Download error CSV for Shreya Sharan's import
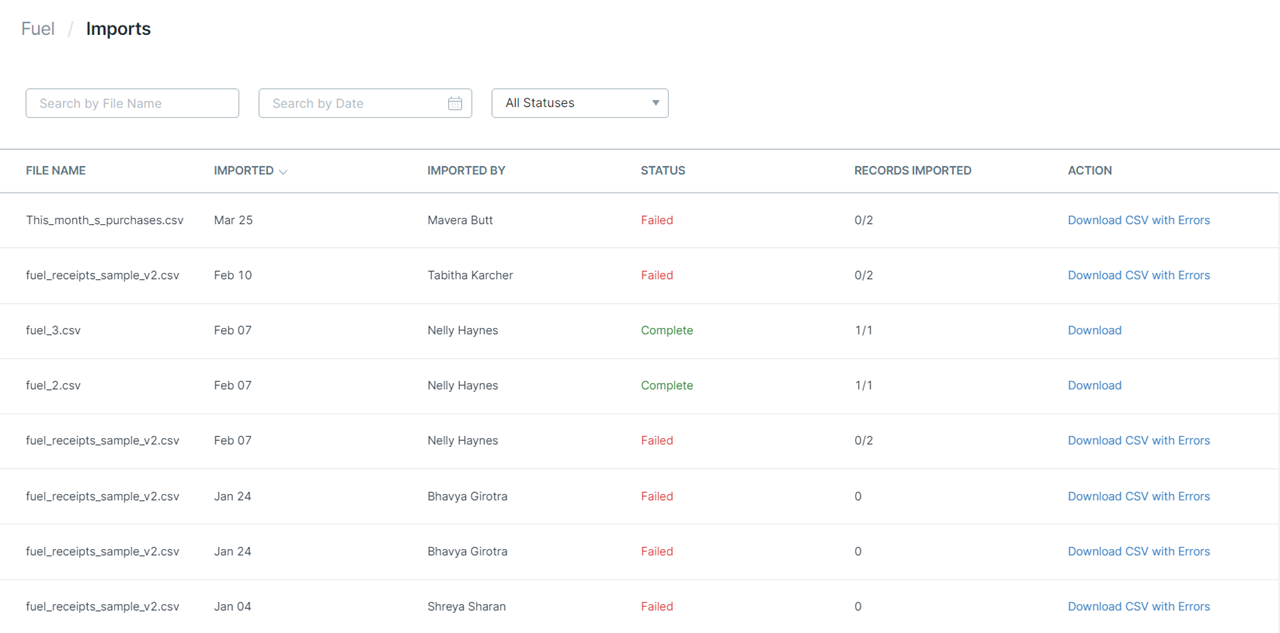This screenshot has width=1280, height=633. 1138,606
